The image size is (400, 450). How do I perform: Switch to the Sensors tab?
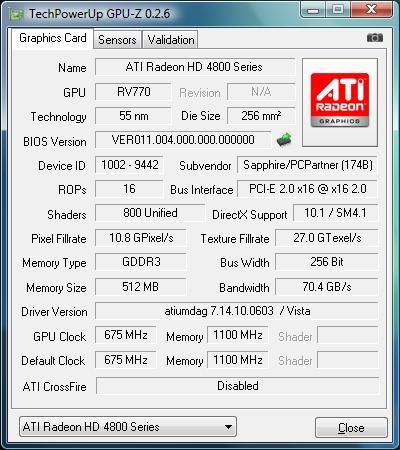pos(117,40)
